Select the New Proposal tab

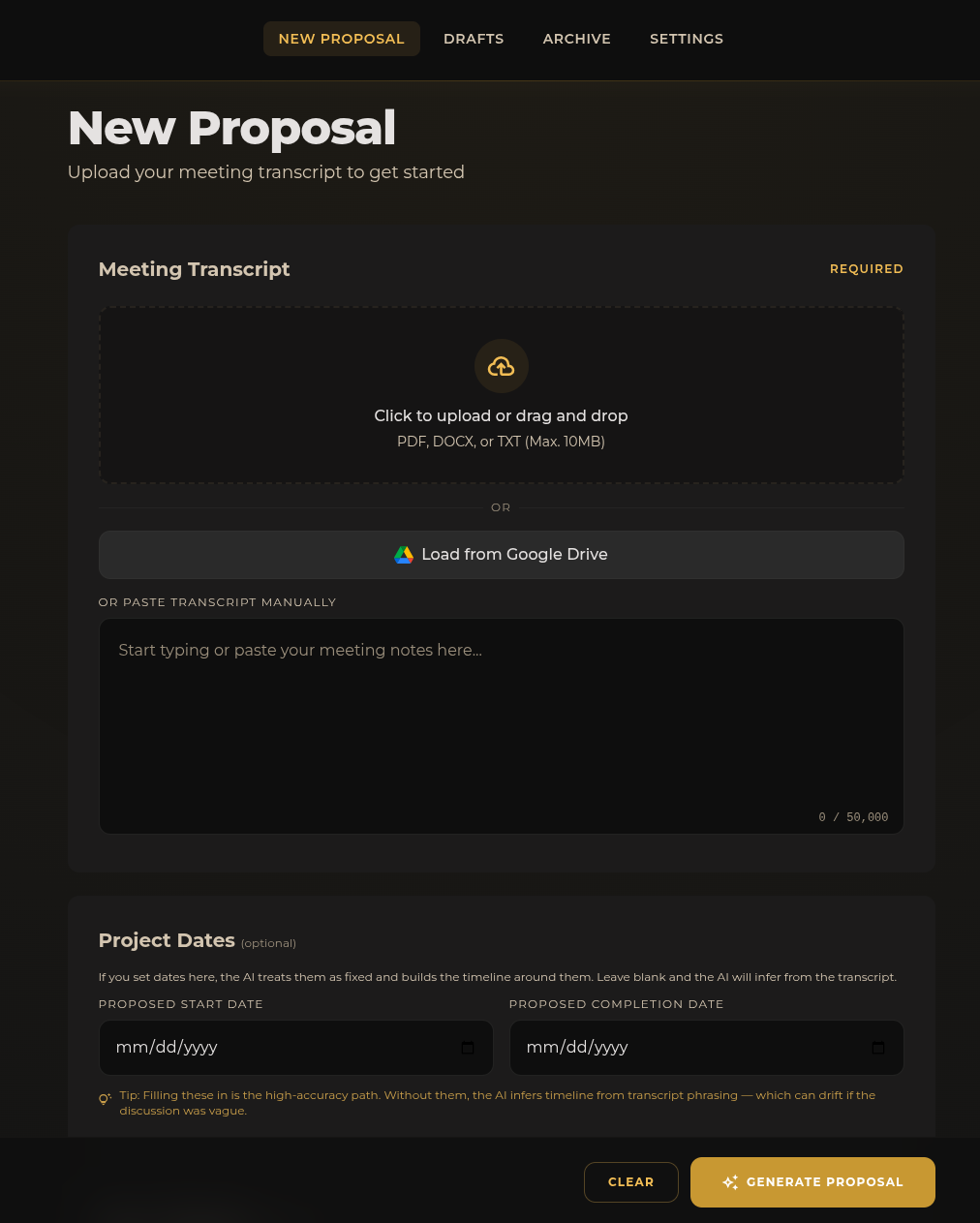point(341,39)
